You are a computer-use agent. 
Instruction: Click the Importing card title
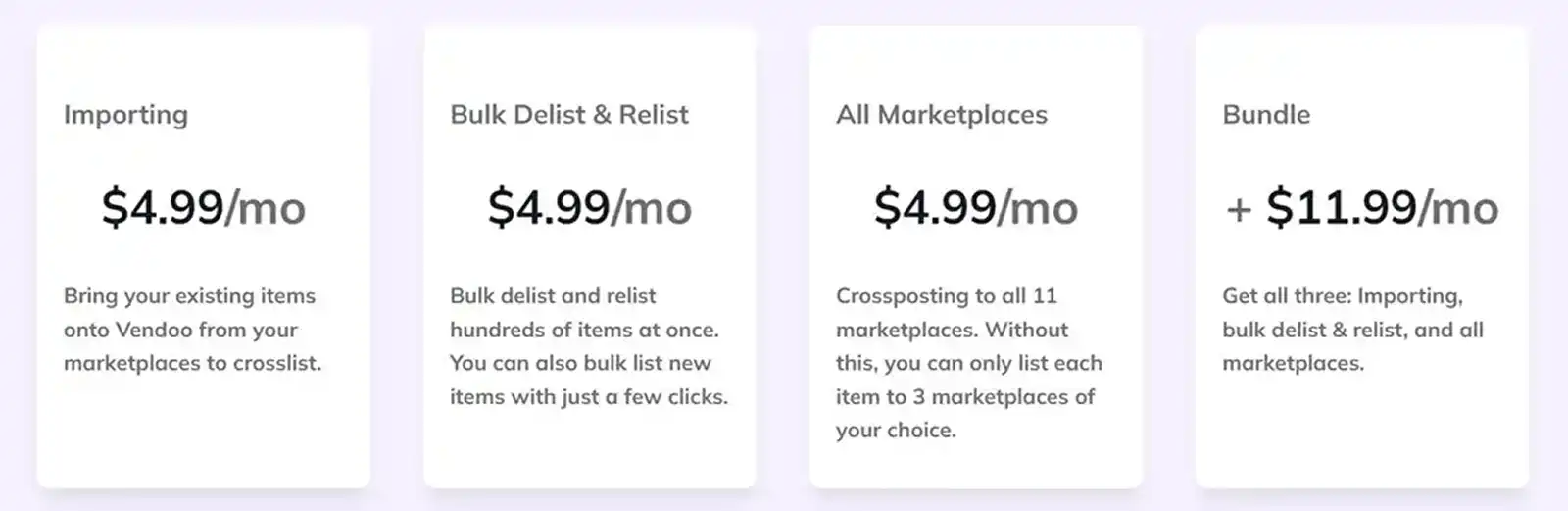coord(125,115)
